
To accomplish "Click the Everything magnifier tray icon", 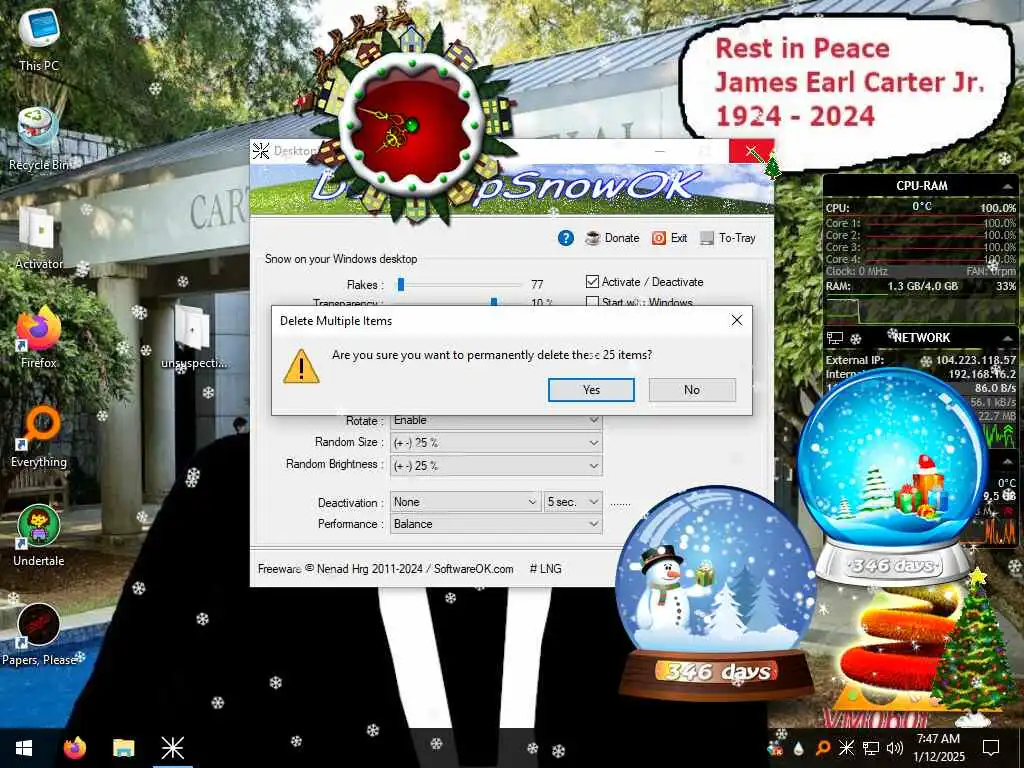I will point(822,748).
